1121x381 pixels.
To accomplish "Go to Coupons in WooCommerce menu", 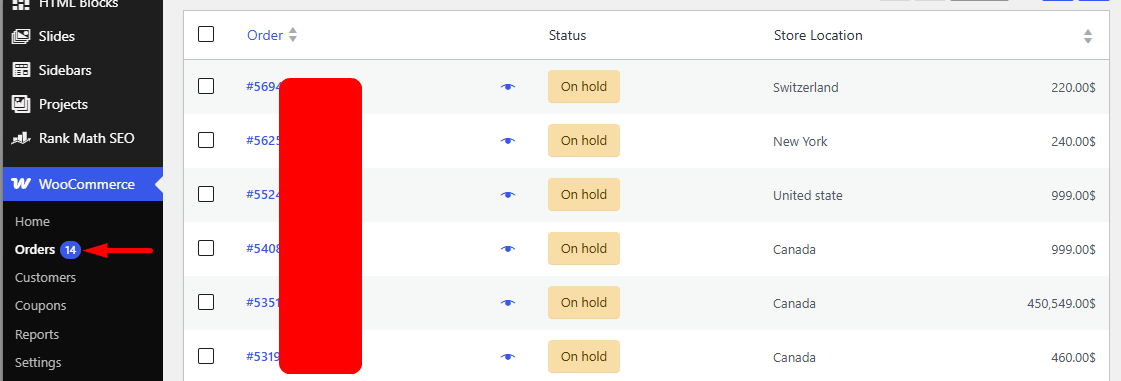I will (x=41, y=305).
